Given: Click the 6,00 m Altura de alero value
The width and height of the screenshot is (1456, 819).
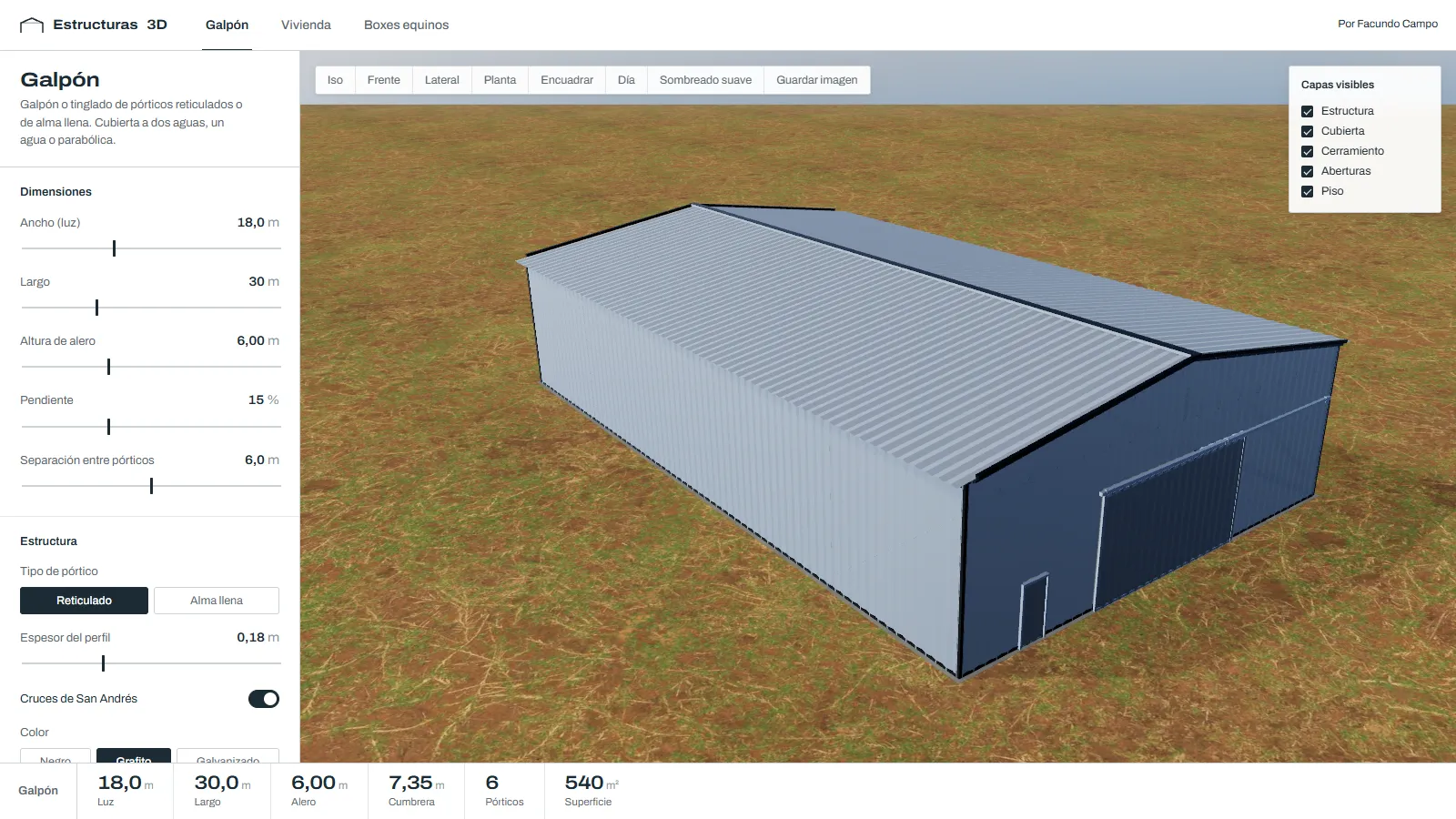Looking at the screenshot, I should [258, 340].
